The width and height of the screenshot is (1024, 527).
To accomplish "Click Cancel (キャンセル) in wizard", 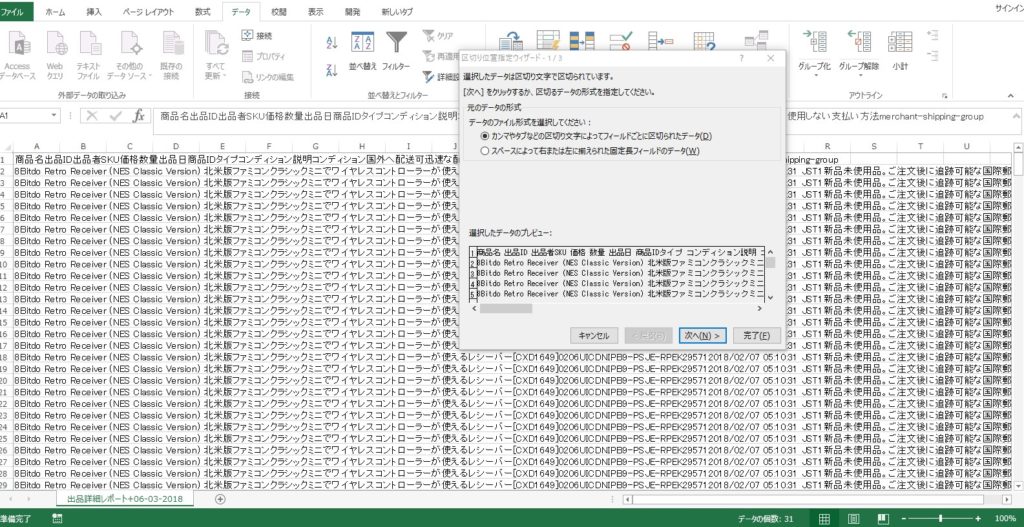I will pos(593,336).
